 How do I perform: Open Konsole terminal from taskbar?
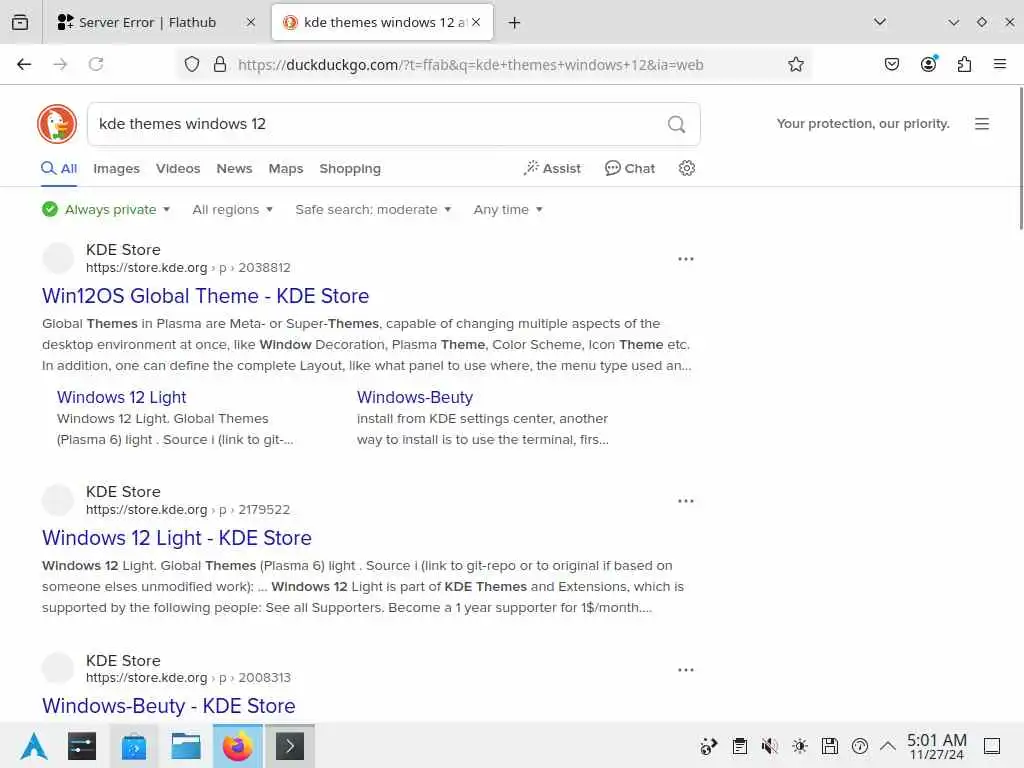coord(290,746)
